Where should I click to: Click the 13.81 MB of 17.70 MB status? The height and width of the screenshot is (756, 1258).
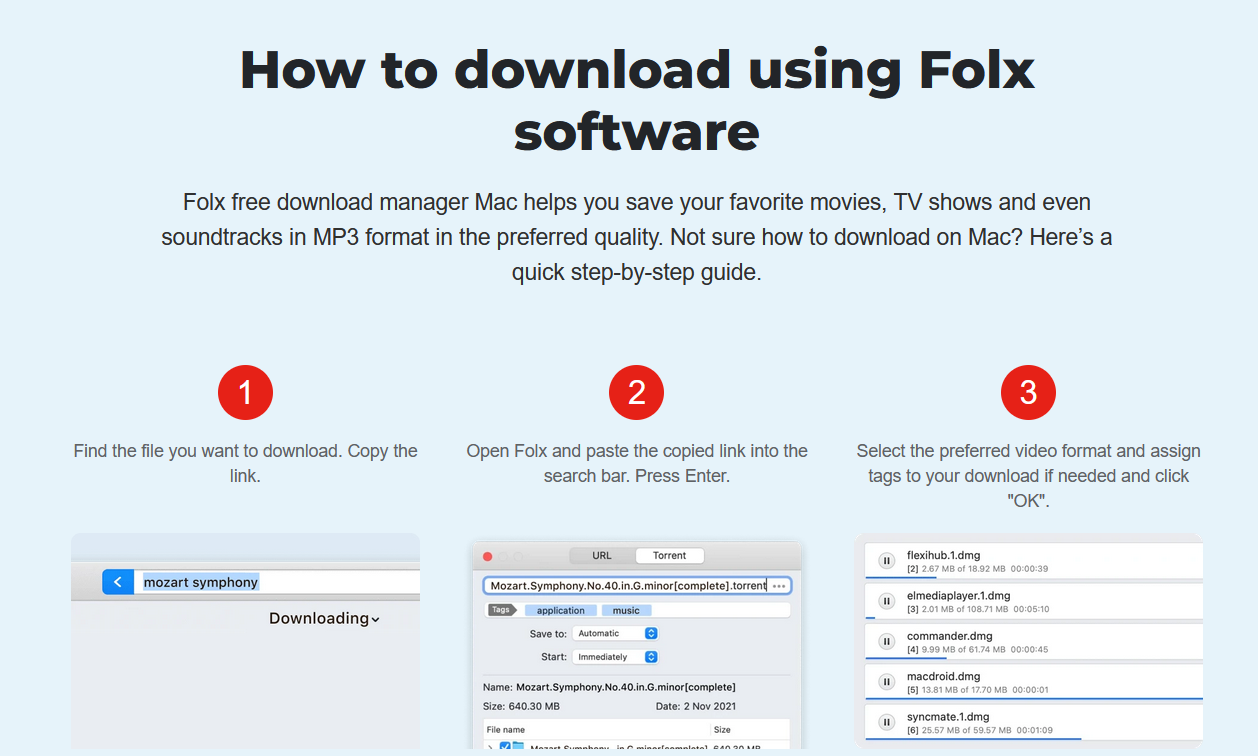(x=964, y=689)
